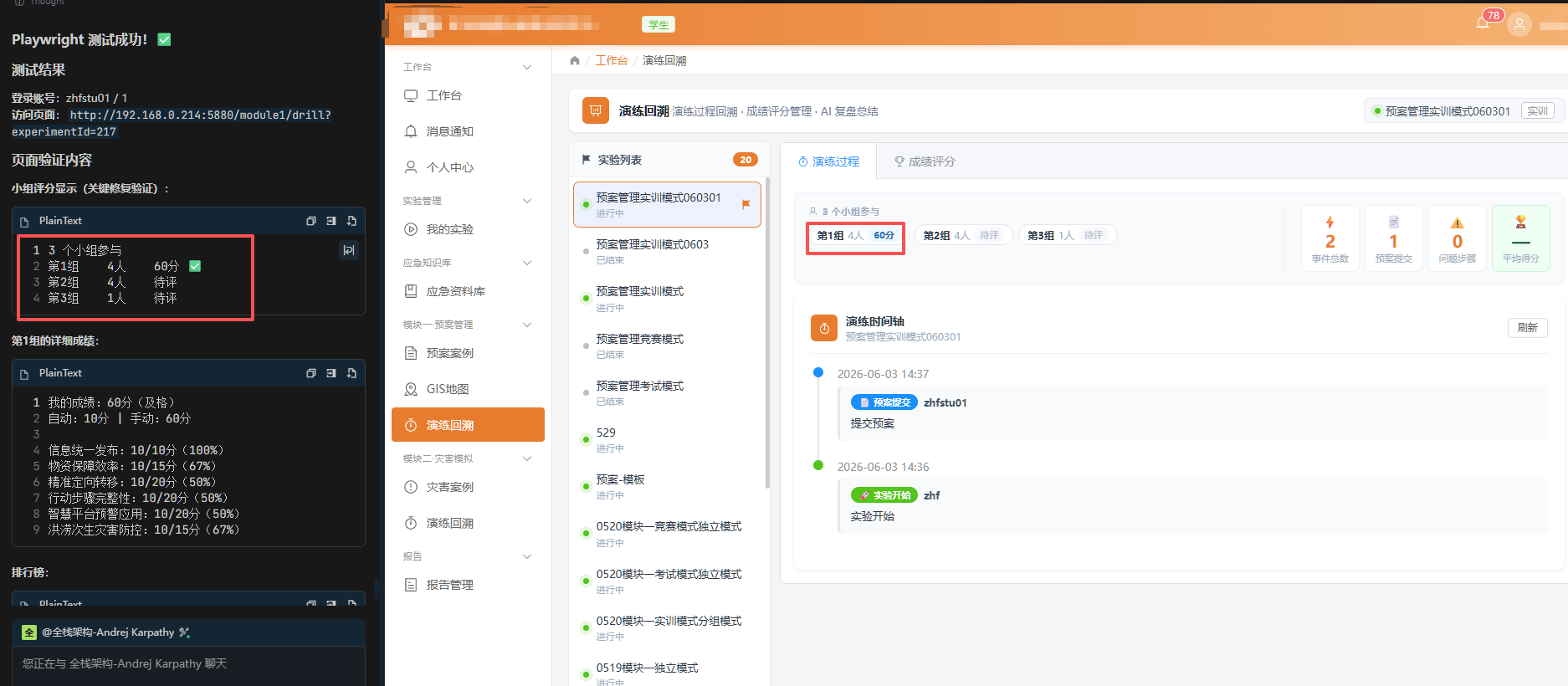Click the home icon in the breadcrumb
The height and width of the screenshot is (686, 1568).
coord(575,60)
